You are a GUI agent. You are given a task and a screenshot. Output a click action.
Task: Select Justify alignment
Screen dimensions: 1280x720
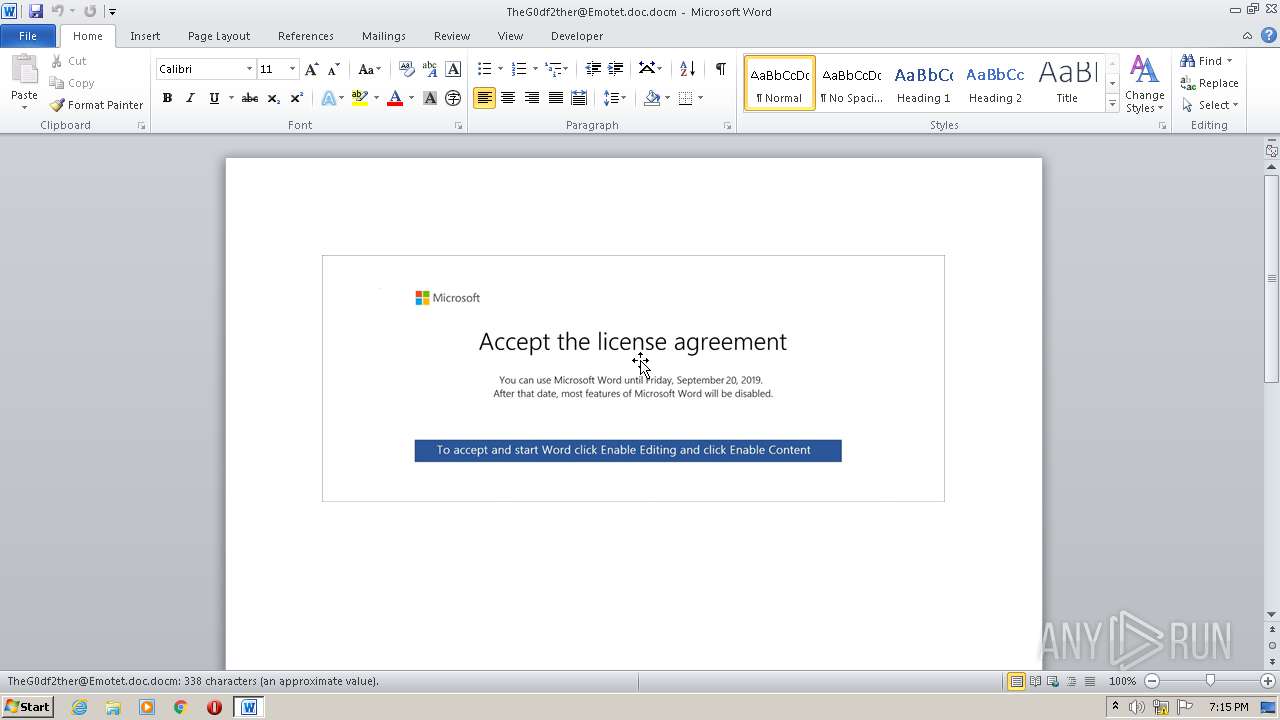[x=555, y=98]
